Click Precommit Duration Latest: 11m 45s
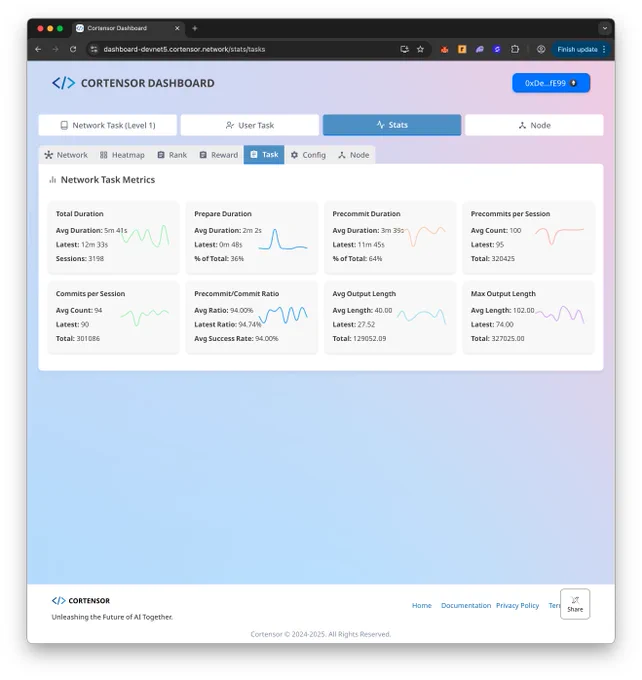 click(358, 245)
